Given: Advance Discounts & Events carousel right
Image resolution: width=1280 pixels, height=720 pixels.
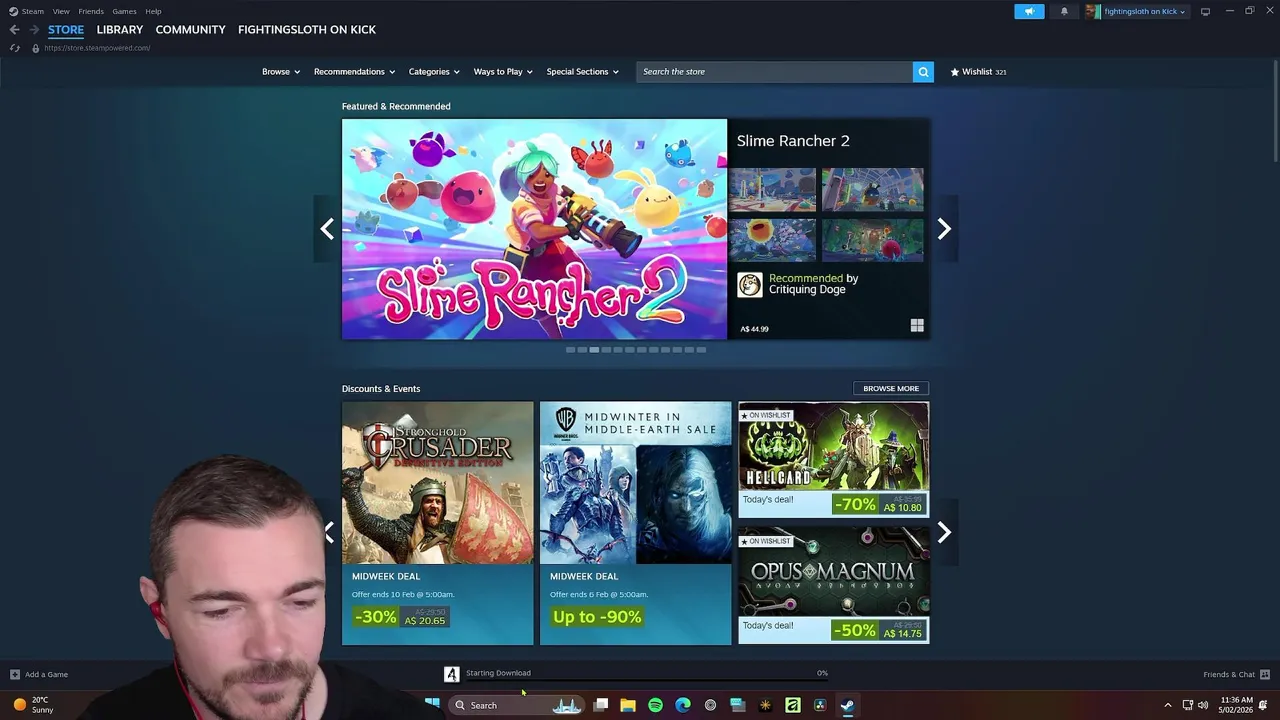Looking at the screenshot, I should pyautogui.click(x=944, y=533).
